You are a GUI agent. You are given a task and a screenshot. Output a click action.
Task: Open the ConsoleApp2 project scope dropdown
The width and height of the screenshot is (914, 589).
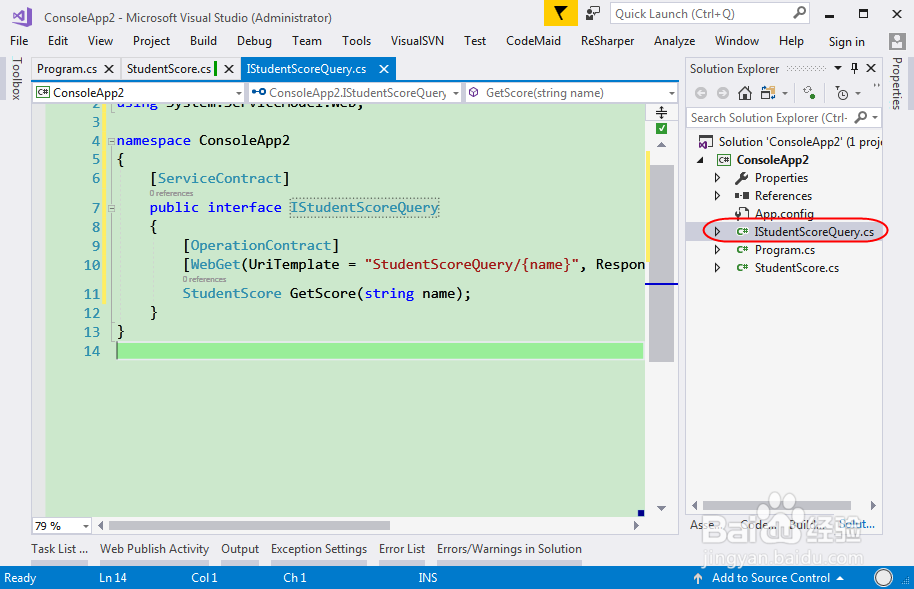coord(238,93)
